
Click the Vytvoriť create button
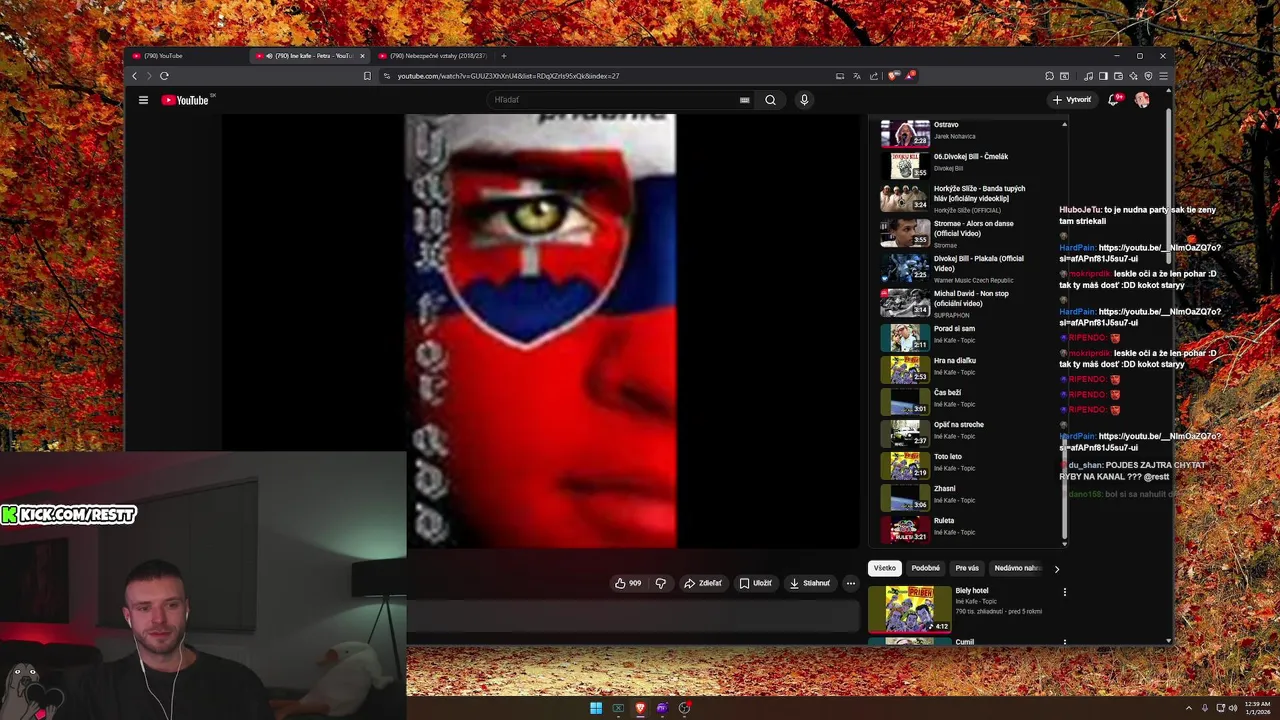tap(1072, 100)
